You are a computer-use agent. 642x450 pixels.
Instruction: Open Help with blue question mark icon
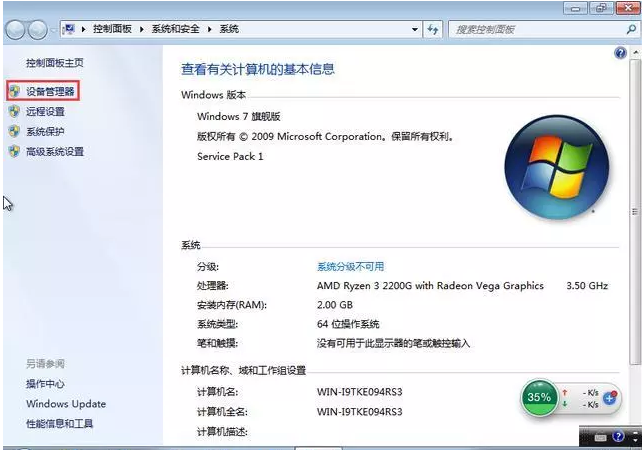coord(621,53)
